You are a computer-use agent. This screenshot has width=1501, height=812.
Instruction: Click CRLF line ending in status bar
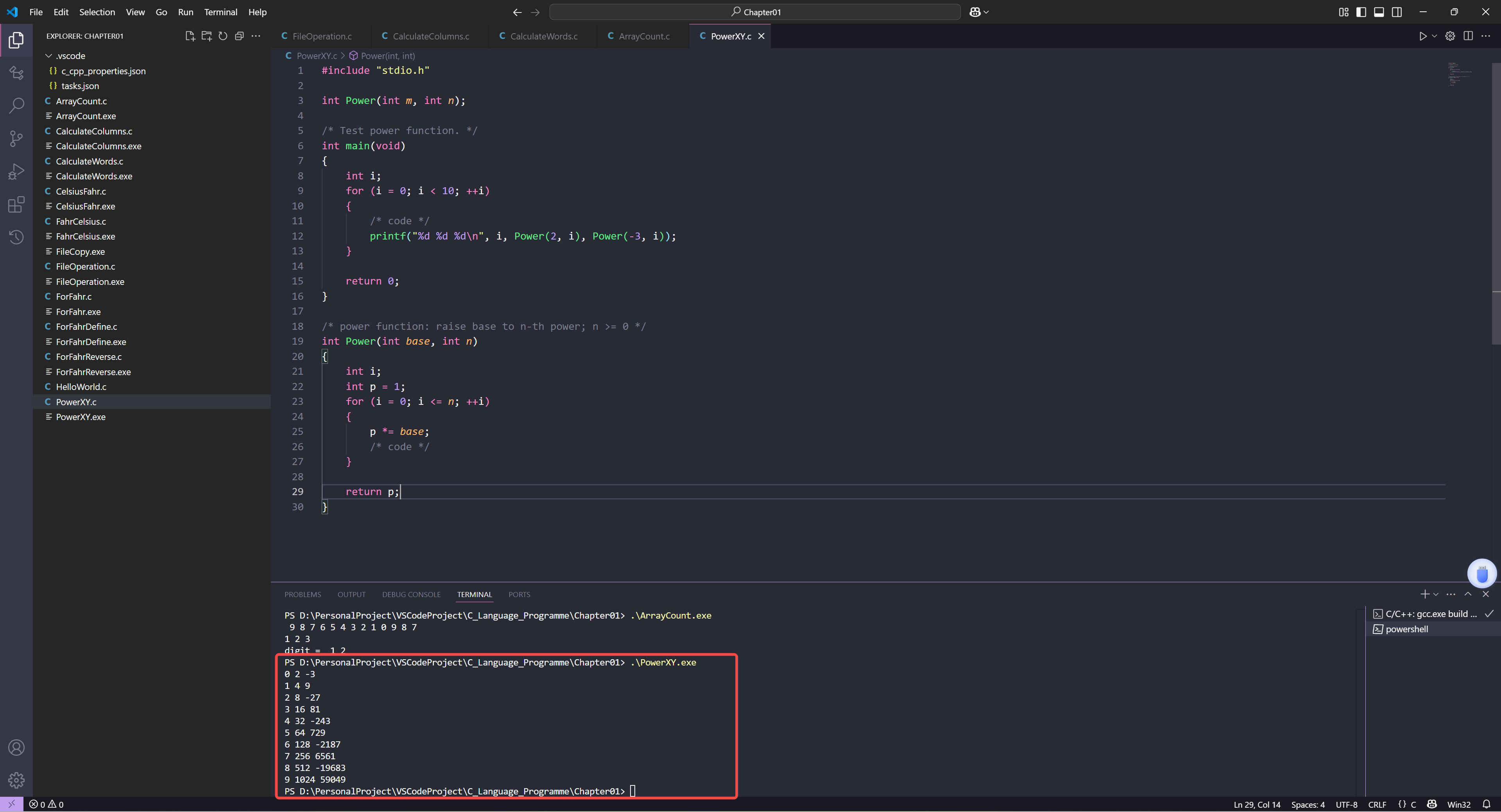click(1377, 805)
